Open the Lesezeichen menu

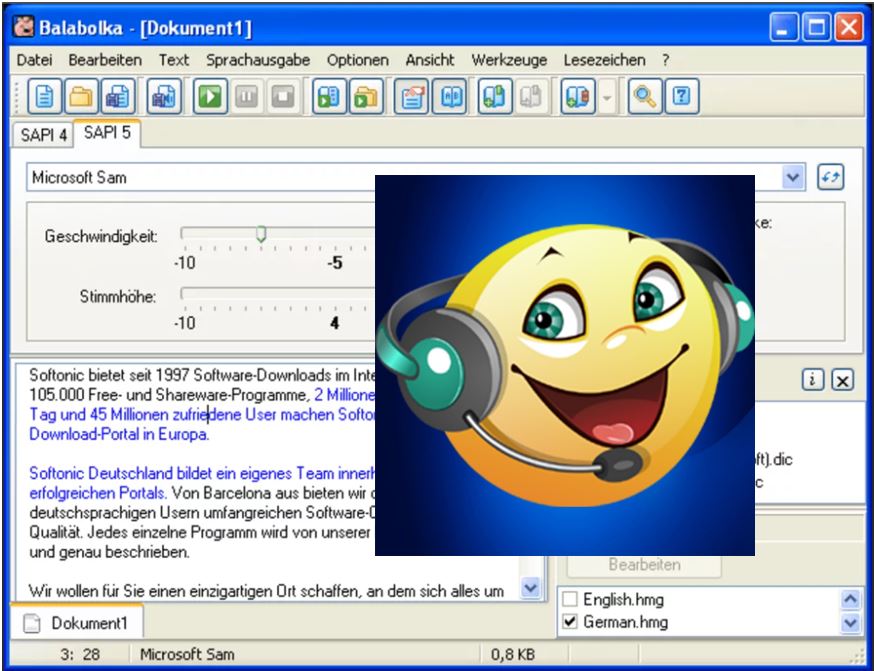(604, 60)
